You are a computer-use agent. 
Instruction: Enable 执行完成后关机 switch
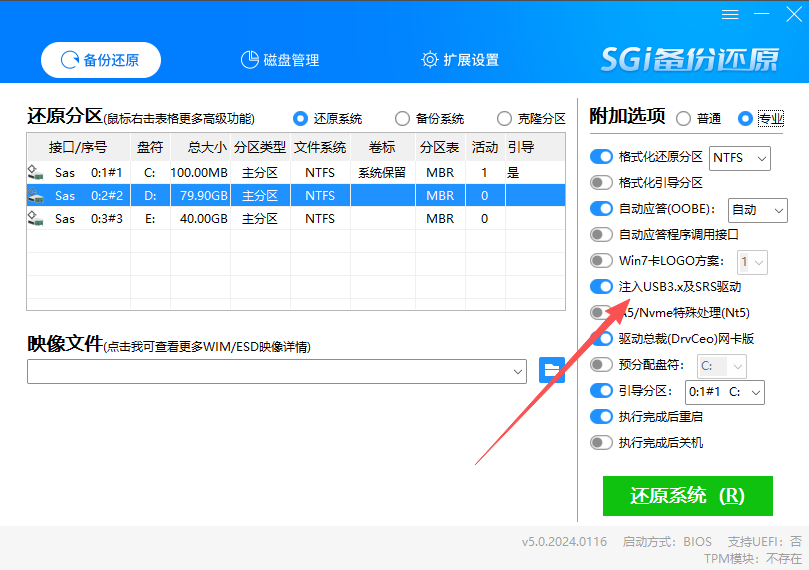[x=601, y=443]
